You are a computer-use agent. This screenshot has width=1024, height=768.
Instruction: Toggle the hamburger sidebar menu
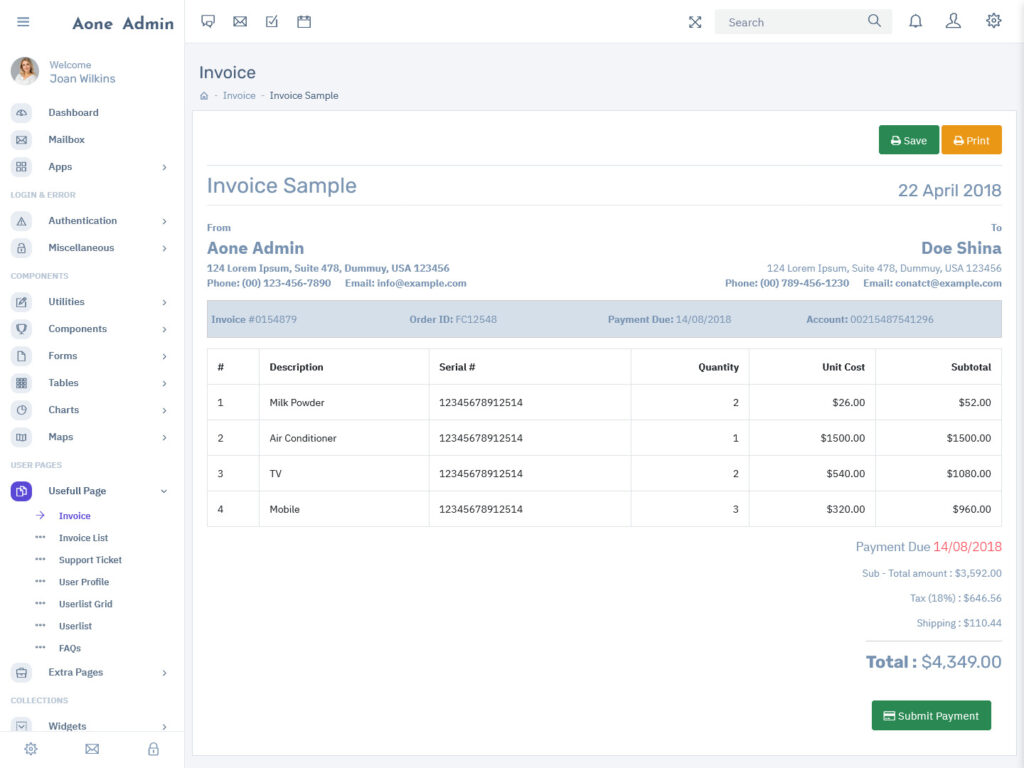coord(23,22)
